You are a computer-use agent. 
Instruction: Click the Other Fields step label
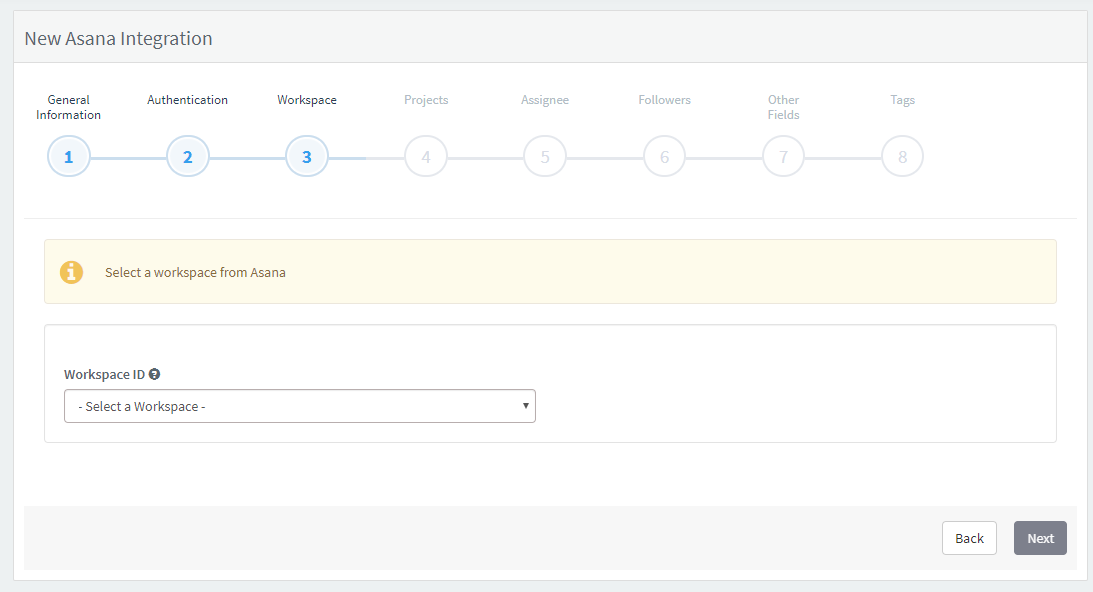point(784,107)
